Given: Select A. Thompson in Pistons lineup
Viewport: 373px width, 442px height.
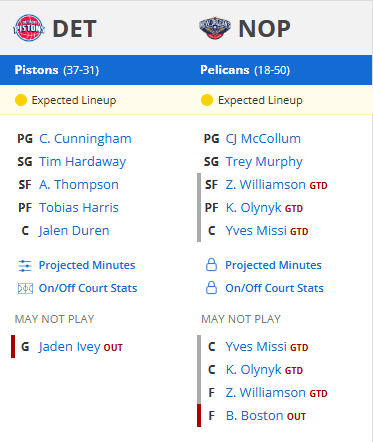Looking at the screenshot, I should pyautogui.click(x=79, y=185).
